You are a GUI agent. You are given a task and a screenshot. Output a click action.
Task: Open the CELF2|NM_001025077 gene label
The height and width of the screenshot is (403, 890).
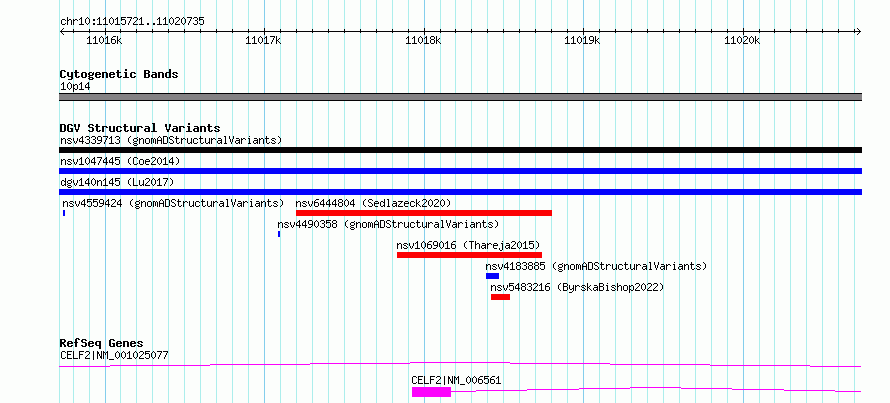pyautogui.click(x=114, y=356)
